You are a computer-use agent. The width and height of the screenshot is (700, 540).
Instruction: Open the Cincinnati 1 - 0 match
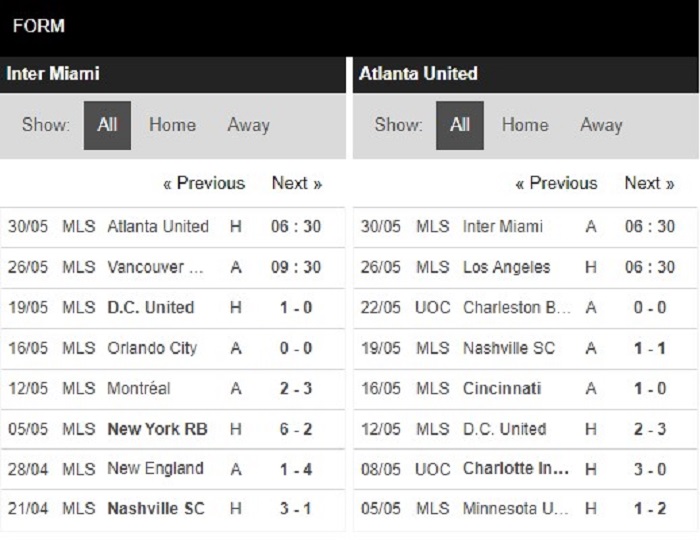(x=525, y=389)
